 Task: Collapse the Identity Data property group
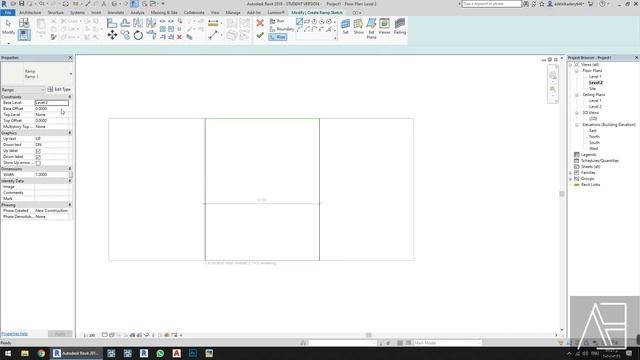tap(70, 181)
